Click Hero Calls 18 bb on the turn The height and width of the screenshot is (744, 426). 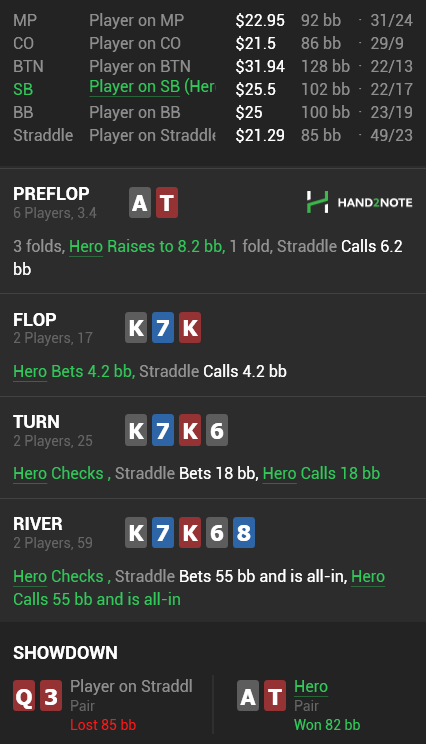pos(321,473)
